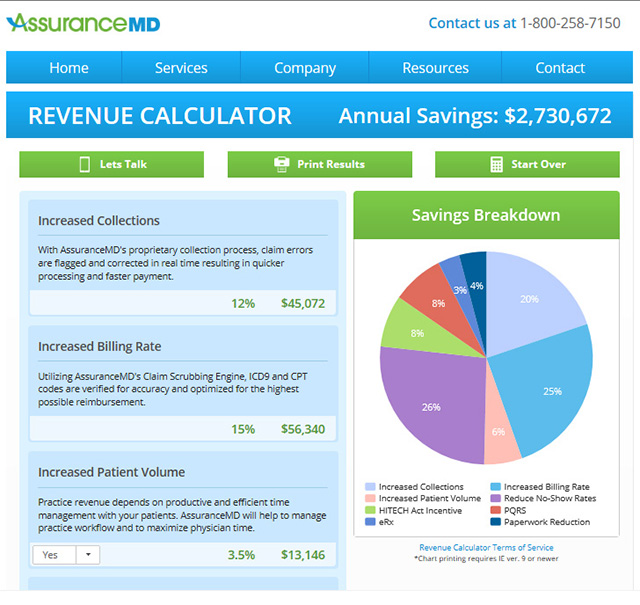Click the HITECH Act Incentive legend swatch
Image resolution: width=640 pixels, height=605 pixels.
pos(370,510)
